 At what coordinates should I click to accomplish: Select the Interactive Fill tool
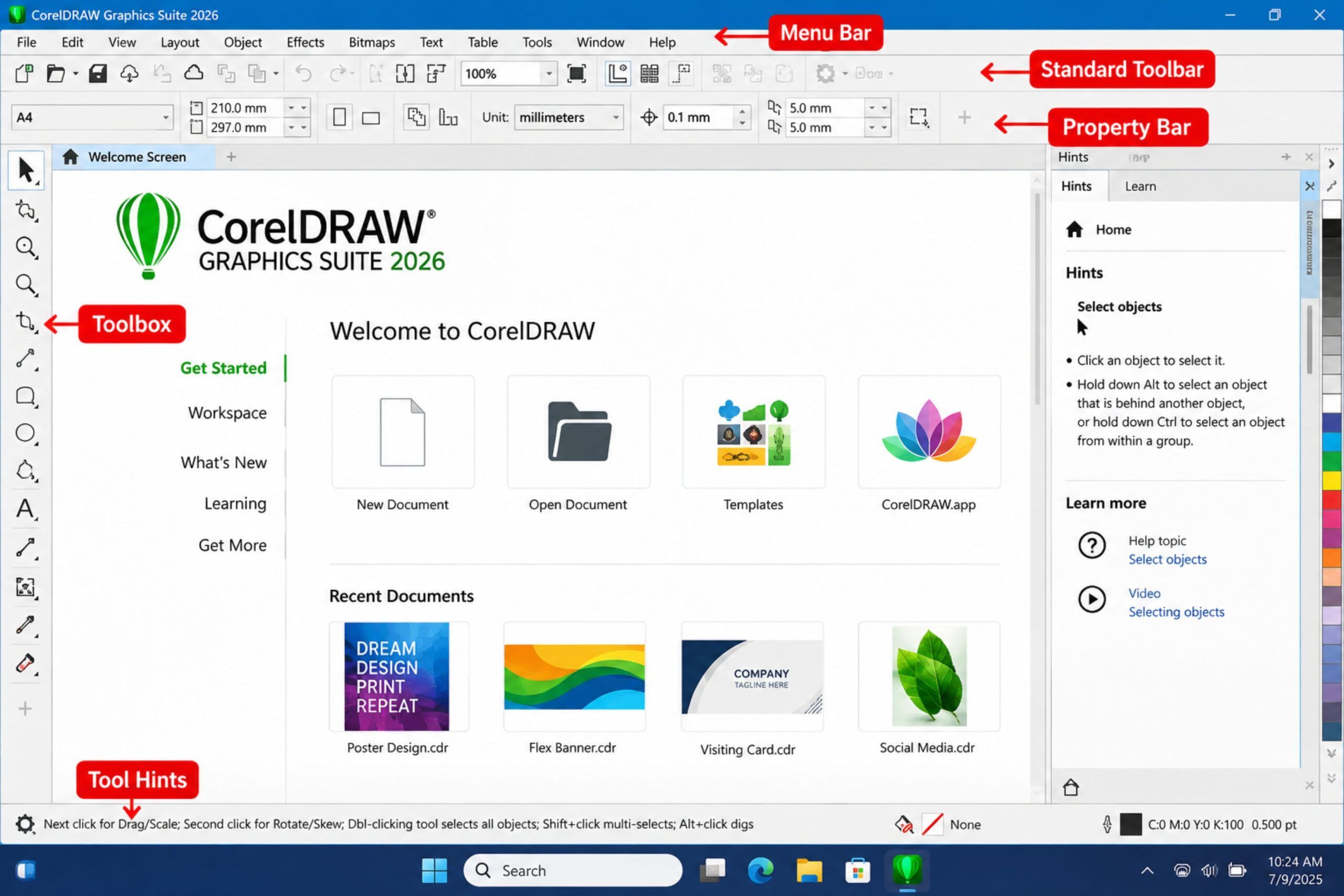(26, 663)
